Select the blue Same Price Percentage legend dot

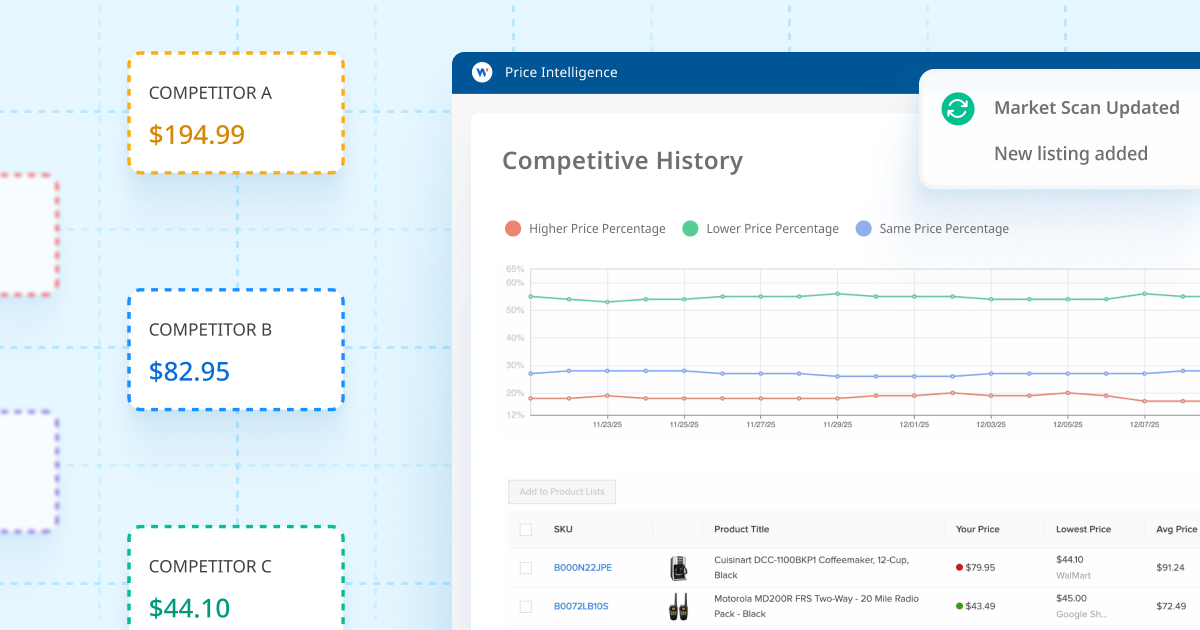(862, 228)
